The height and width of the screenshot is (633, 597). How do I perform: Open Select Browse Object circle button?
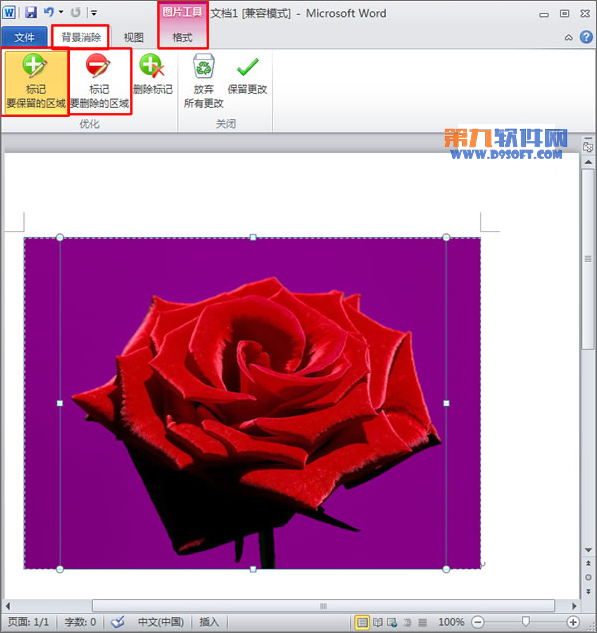(588, 577)
